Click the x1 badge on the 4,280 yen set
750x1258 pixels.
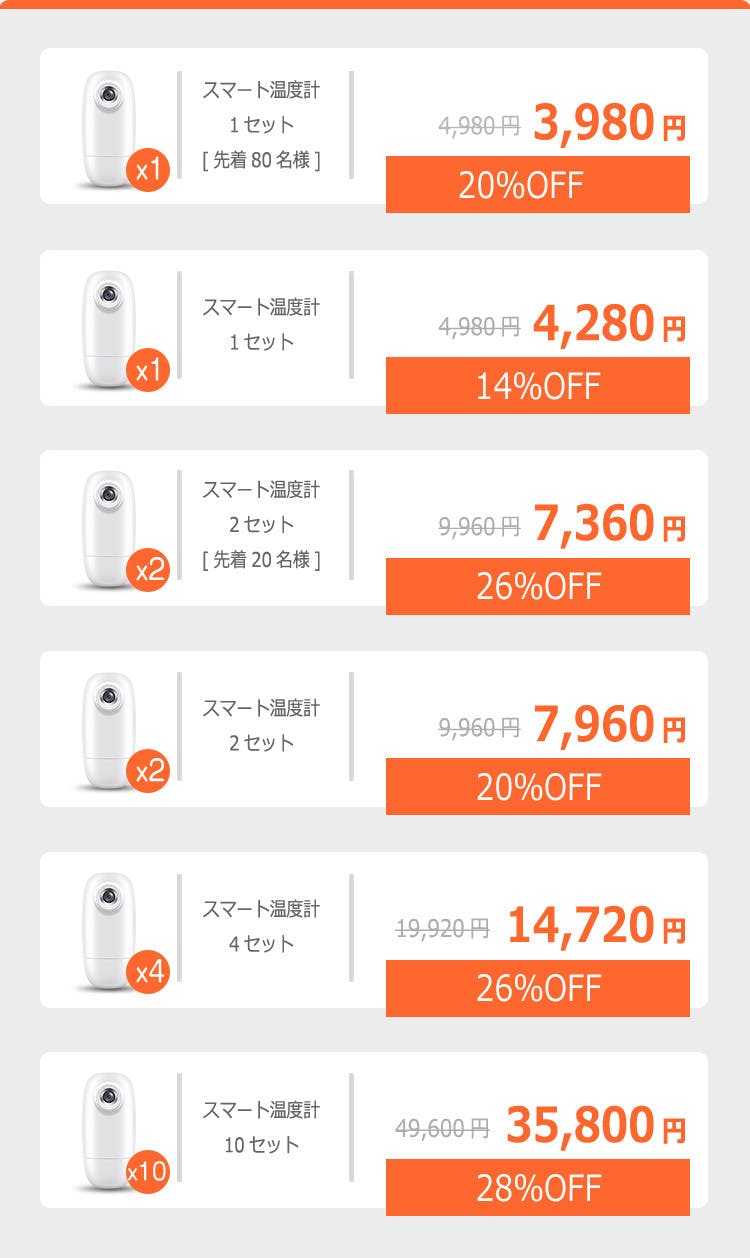click(x=149, y=371)
